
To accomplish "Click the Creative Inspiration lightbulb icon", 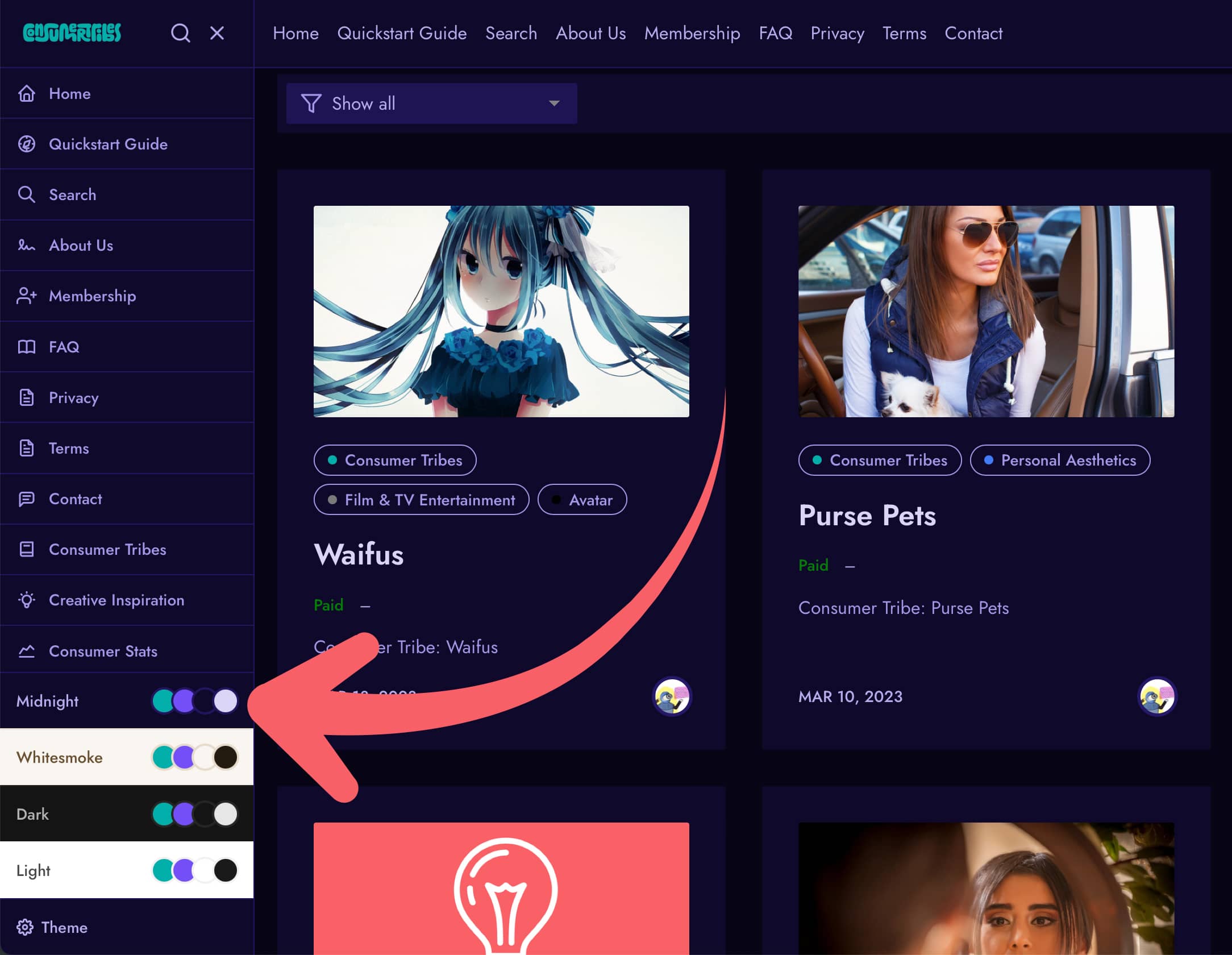I will click(27, 600).
